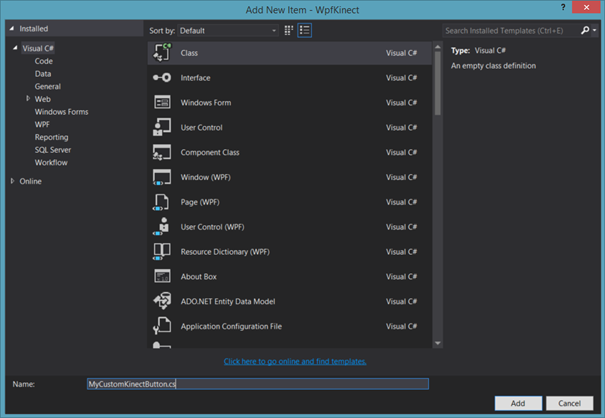Select the Class template icon

coord(162,53)
